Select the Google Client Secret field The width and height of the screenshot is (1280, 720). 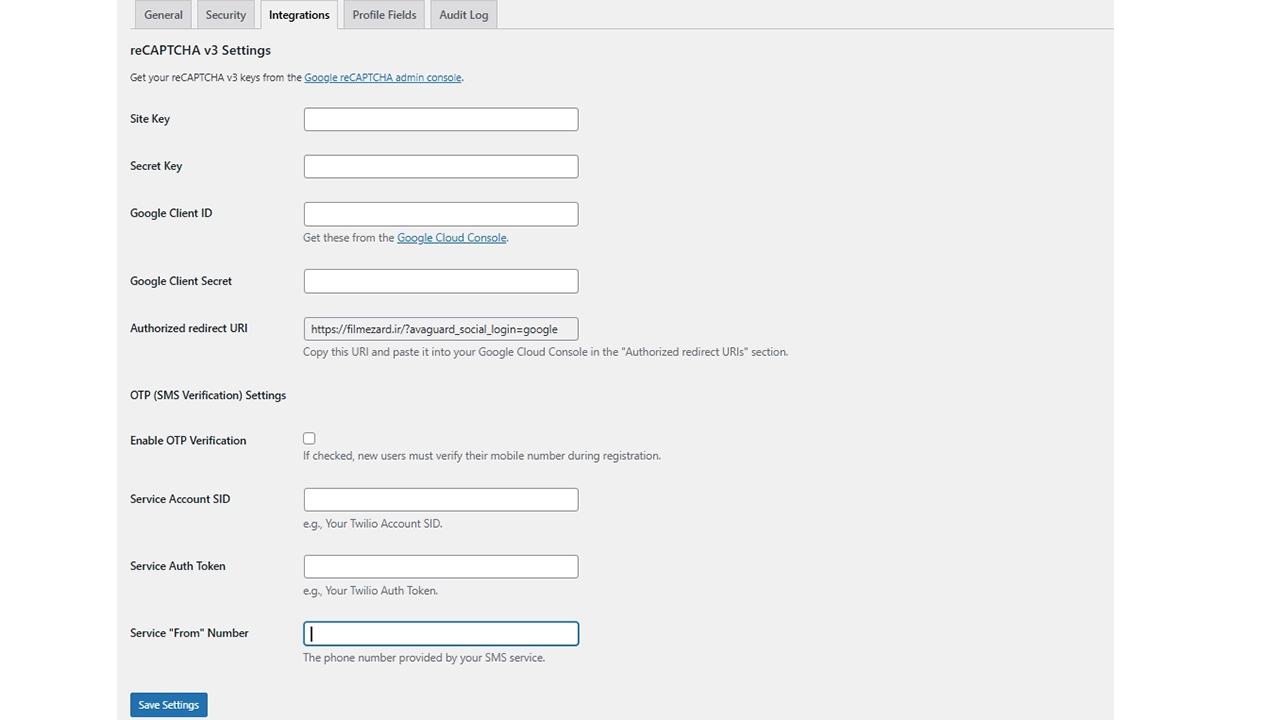441,281
